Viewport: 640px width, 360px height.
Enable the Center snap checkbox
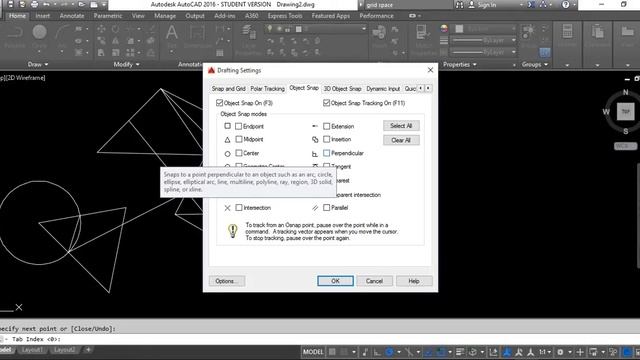coord(239,153)
